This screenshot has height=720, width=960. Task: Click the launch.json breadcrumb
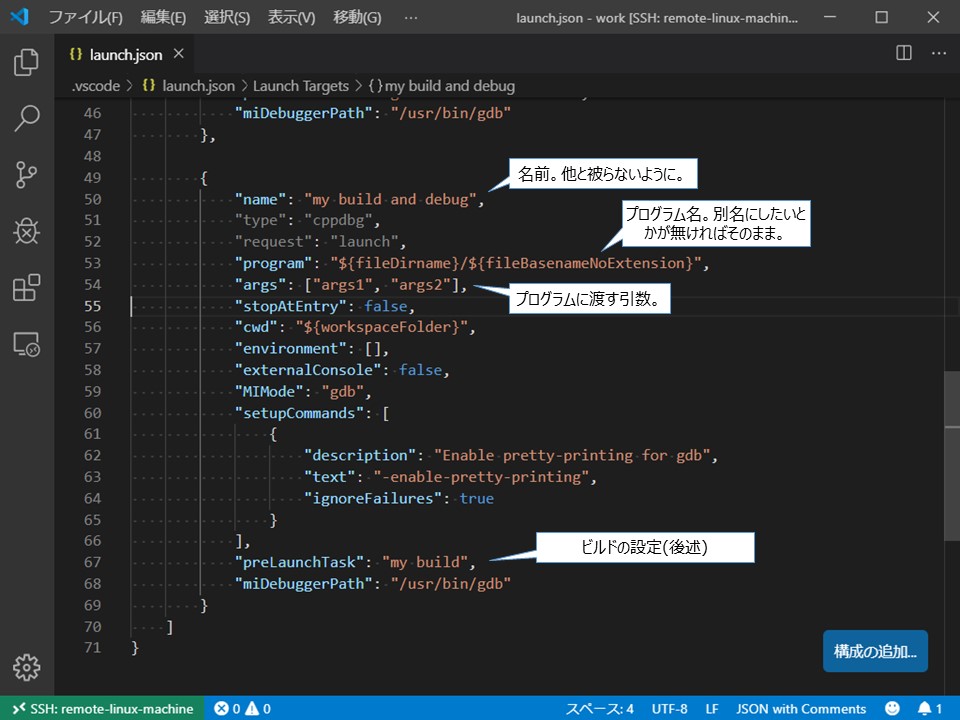189,86
